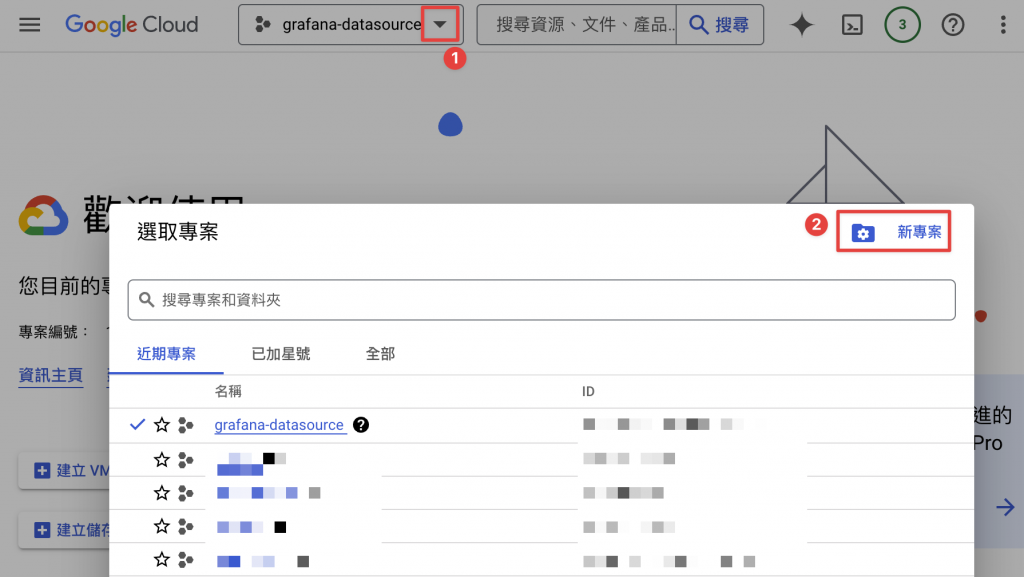Open the 資訊主頁 link in background page
The height and width of the screenshot is (577, 1024).
pos(50,375)
